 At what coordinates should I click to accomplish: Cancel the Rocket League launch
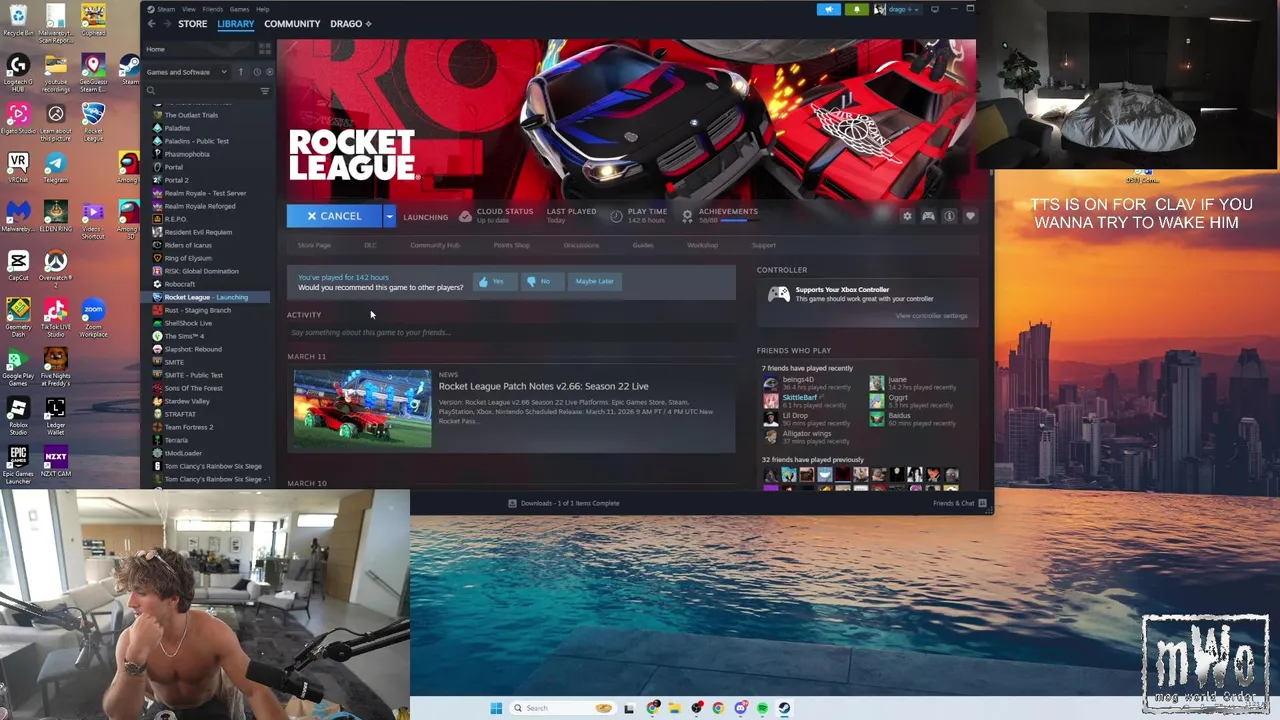(334, 216)
